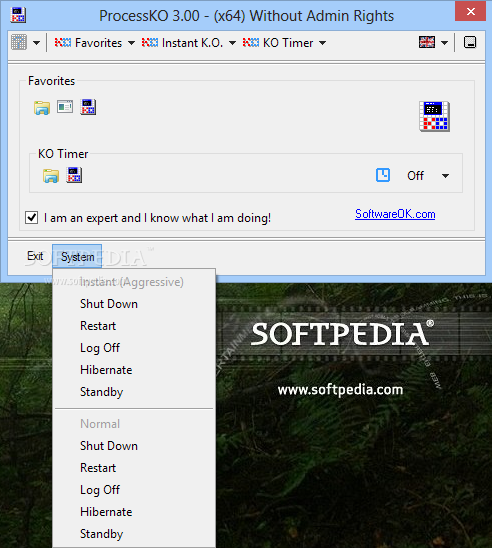This screenshot has width=492, height=548.
Task: Close the System menu button
Action: 77,257
